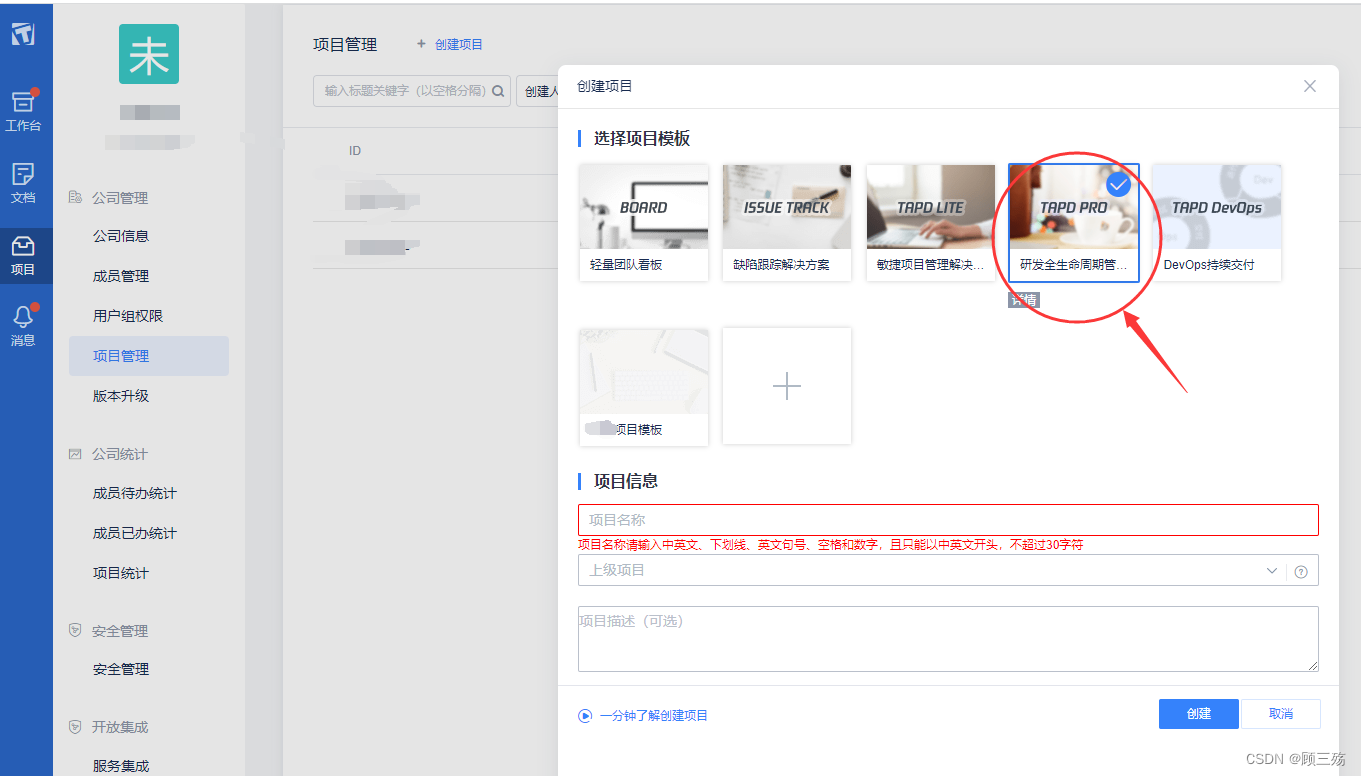Select the TAPD PRO template

[x=1074, y=222]
